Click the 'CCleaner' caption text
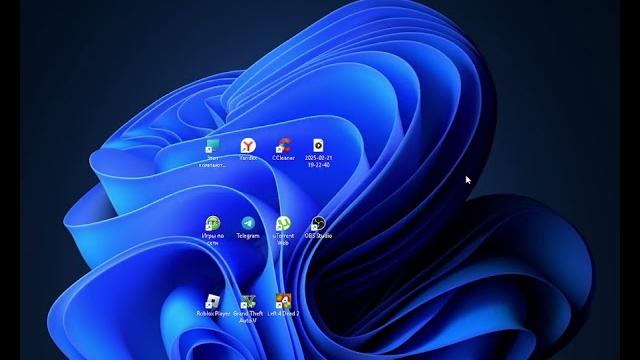640x360 pixels. pos(283,158)
